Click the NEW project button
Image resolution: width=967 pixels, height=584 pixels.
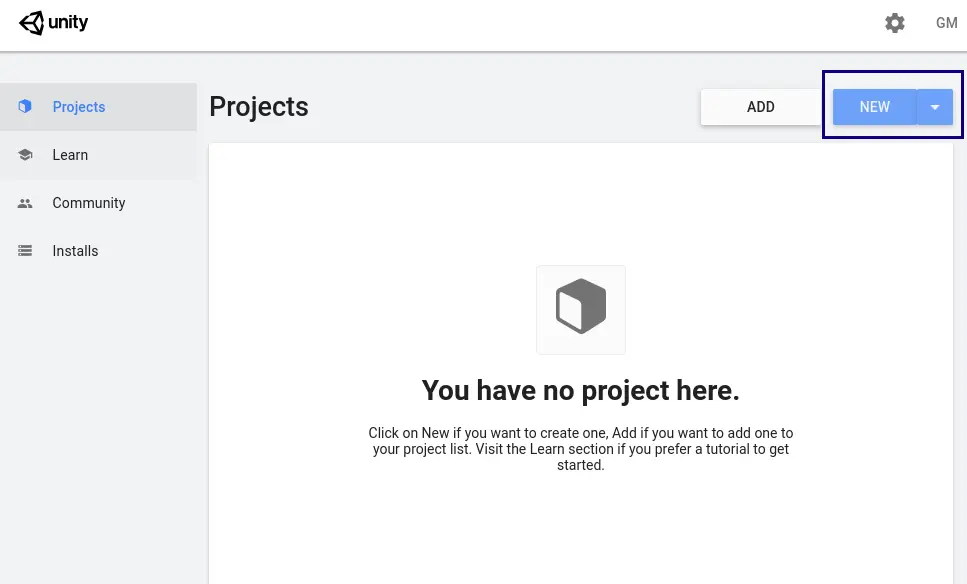click(874, 107)
